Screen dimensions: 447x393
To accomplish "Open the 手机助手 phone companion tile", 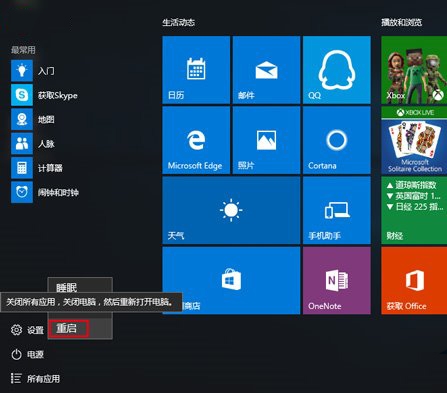I will point(337,210).
